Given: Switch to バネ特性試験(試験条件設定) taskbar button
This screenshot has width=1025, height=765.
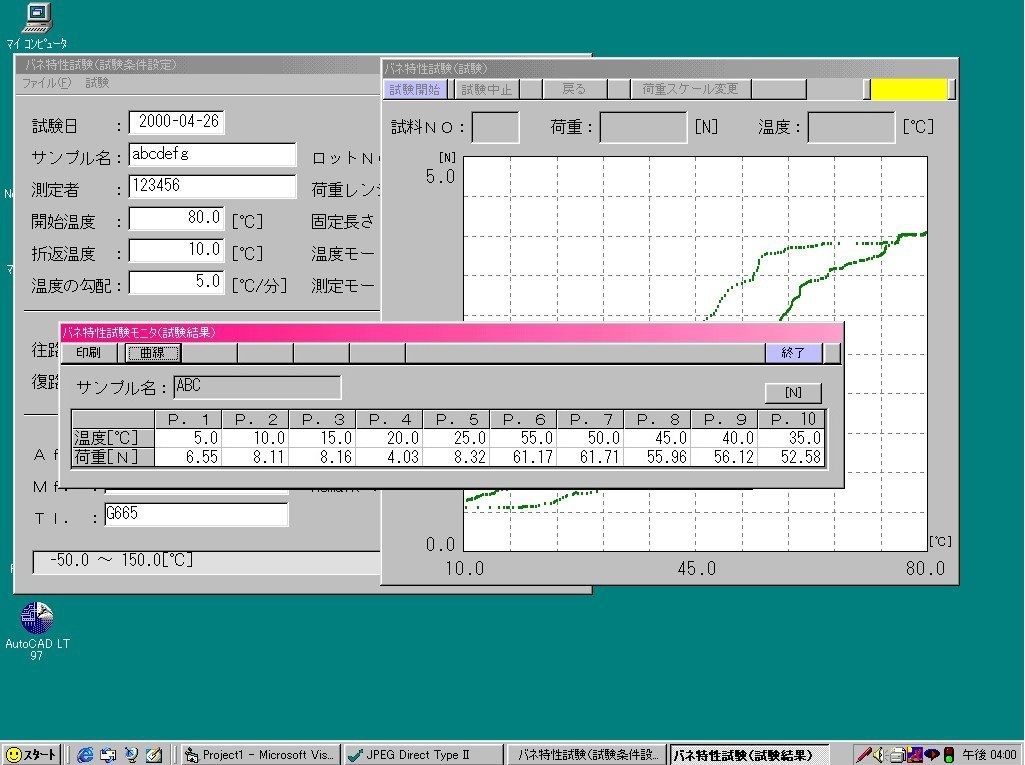Looking at the screenshot, I should 586,755.
